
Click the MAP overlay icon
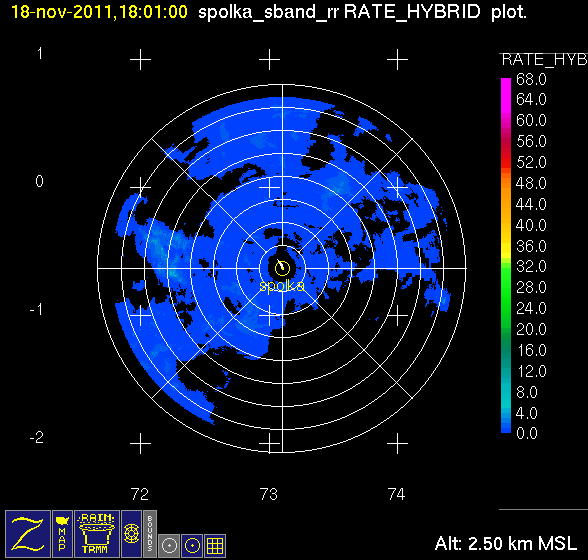point(62,534)
